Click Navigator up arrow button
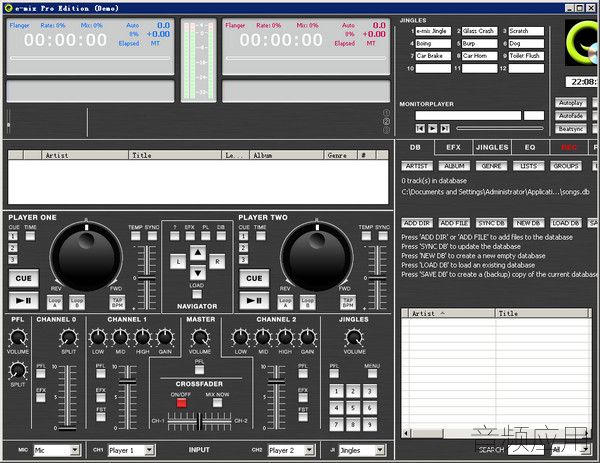The height and width of the screenshot is (463, 600). [x=198, y=253]
